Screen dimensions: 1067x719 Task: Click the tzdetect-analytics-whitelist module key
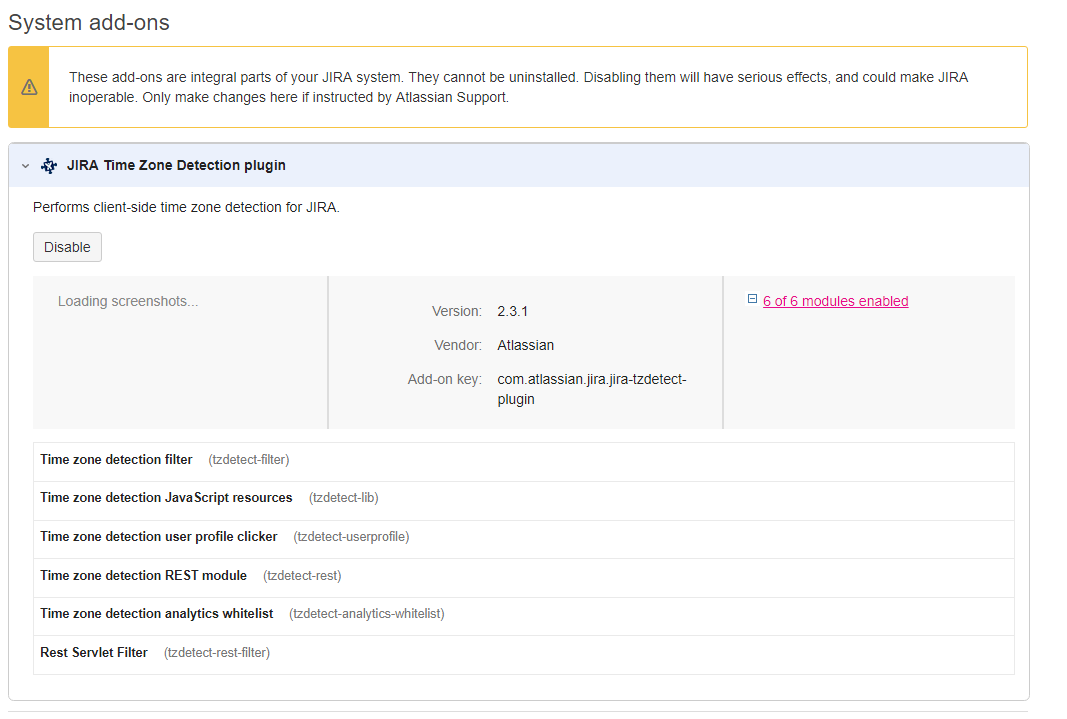(x=367, y=614)
